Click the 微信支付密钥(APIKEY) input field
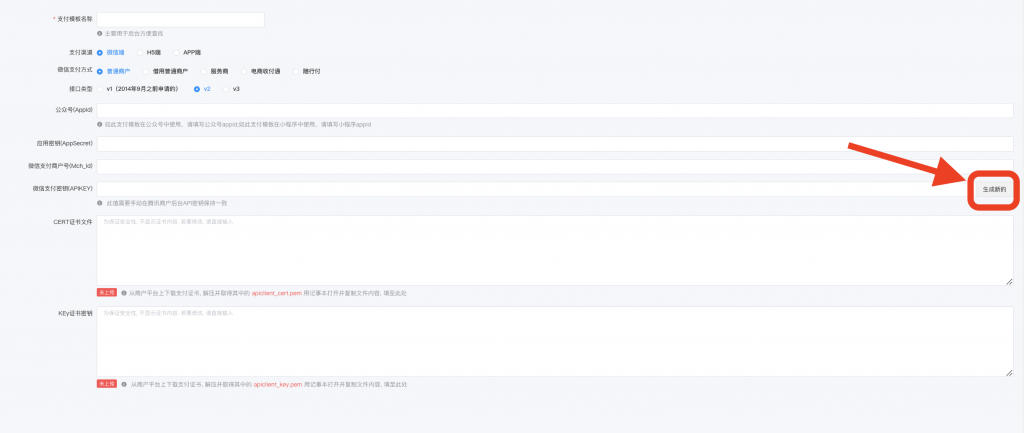Image resolution: width=1024 pixels, height=433 pixels. pyautogui.click(x=530, y=188)
